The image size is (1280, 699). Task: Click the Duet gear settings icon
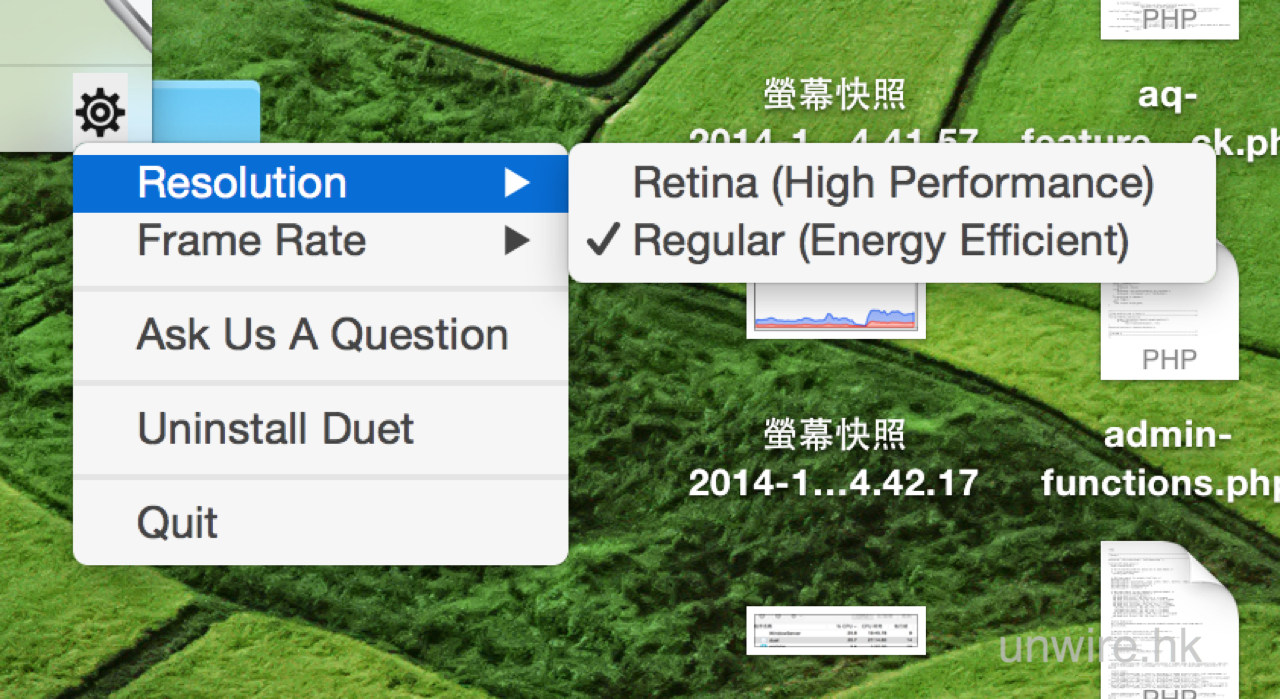[100, 111]
